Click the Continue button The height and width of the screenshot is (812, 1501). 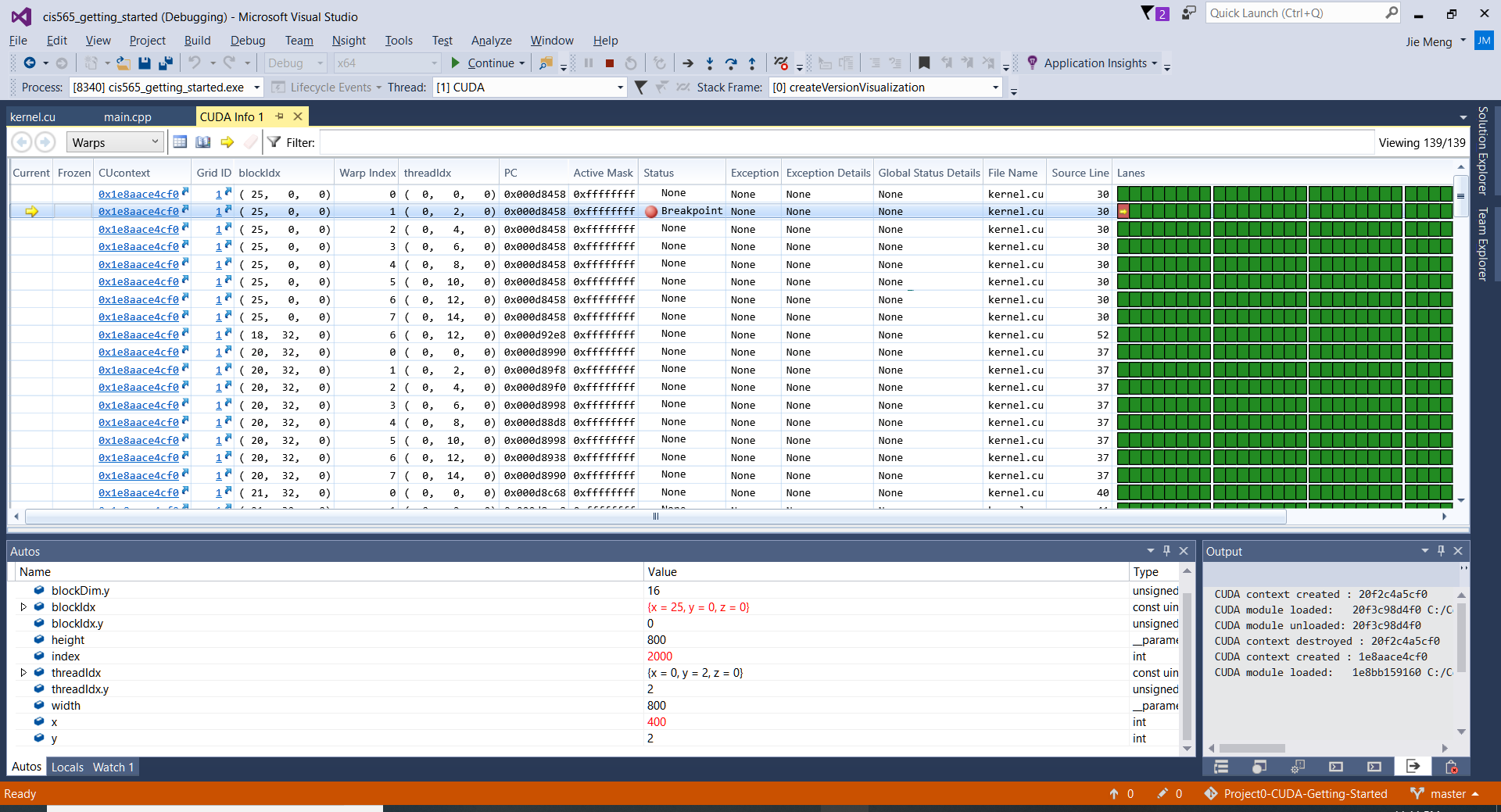click(x=483, y=63)
